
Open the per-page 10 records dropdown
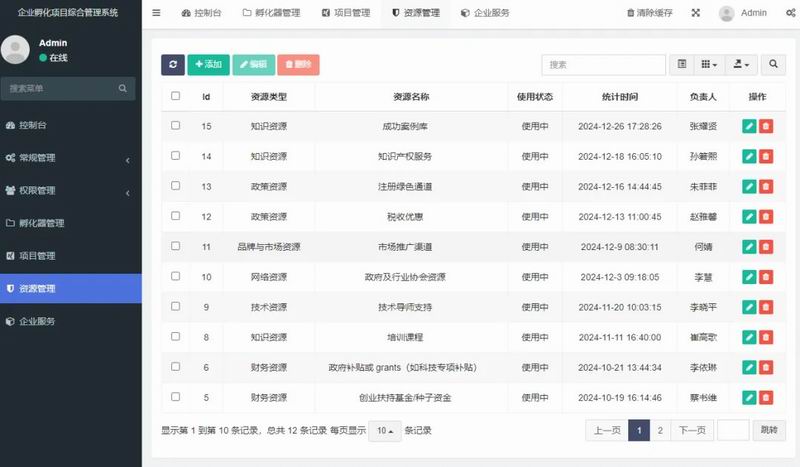[x=385, y=431]
